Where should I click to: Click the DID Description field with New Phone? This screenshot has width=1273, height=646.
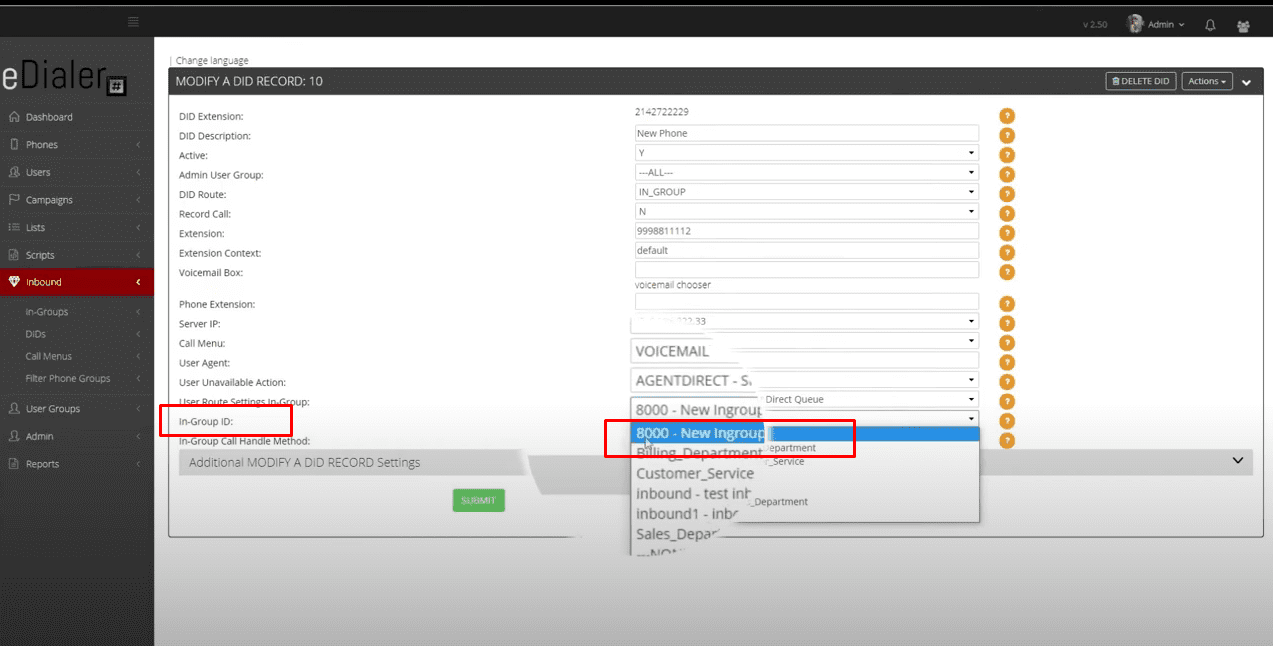click(807, 133)
